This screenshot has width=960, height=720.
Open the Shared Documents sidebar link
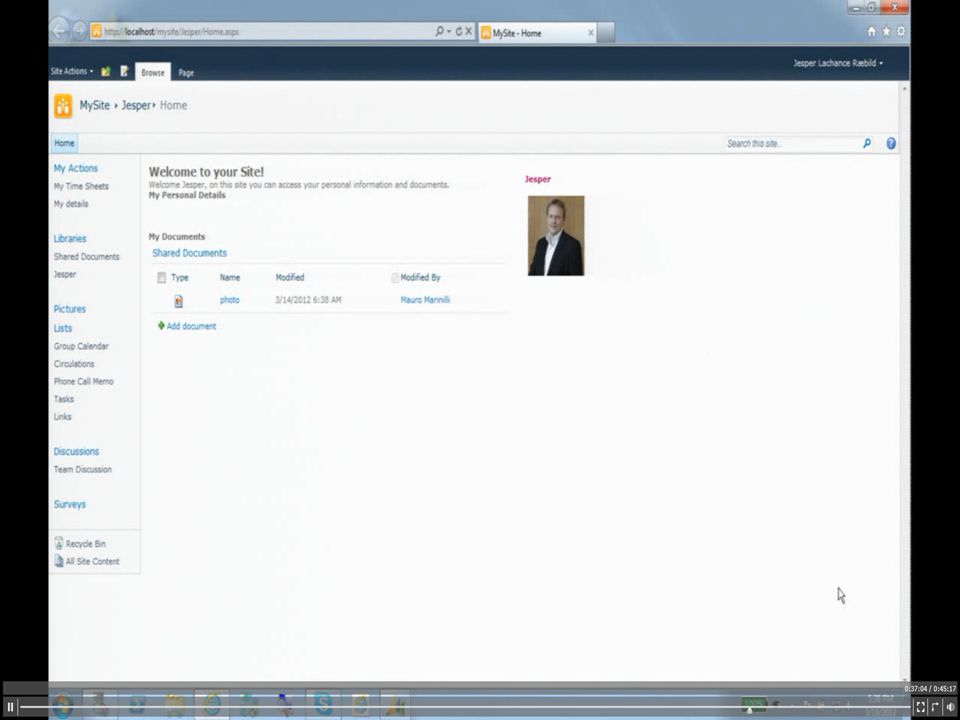86,257
